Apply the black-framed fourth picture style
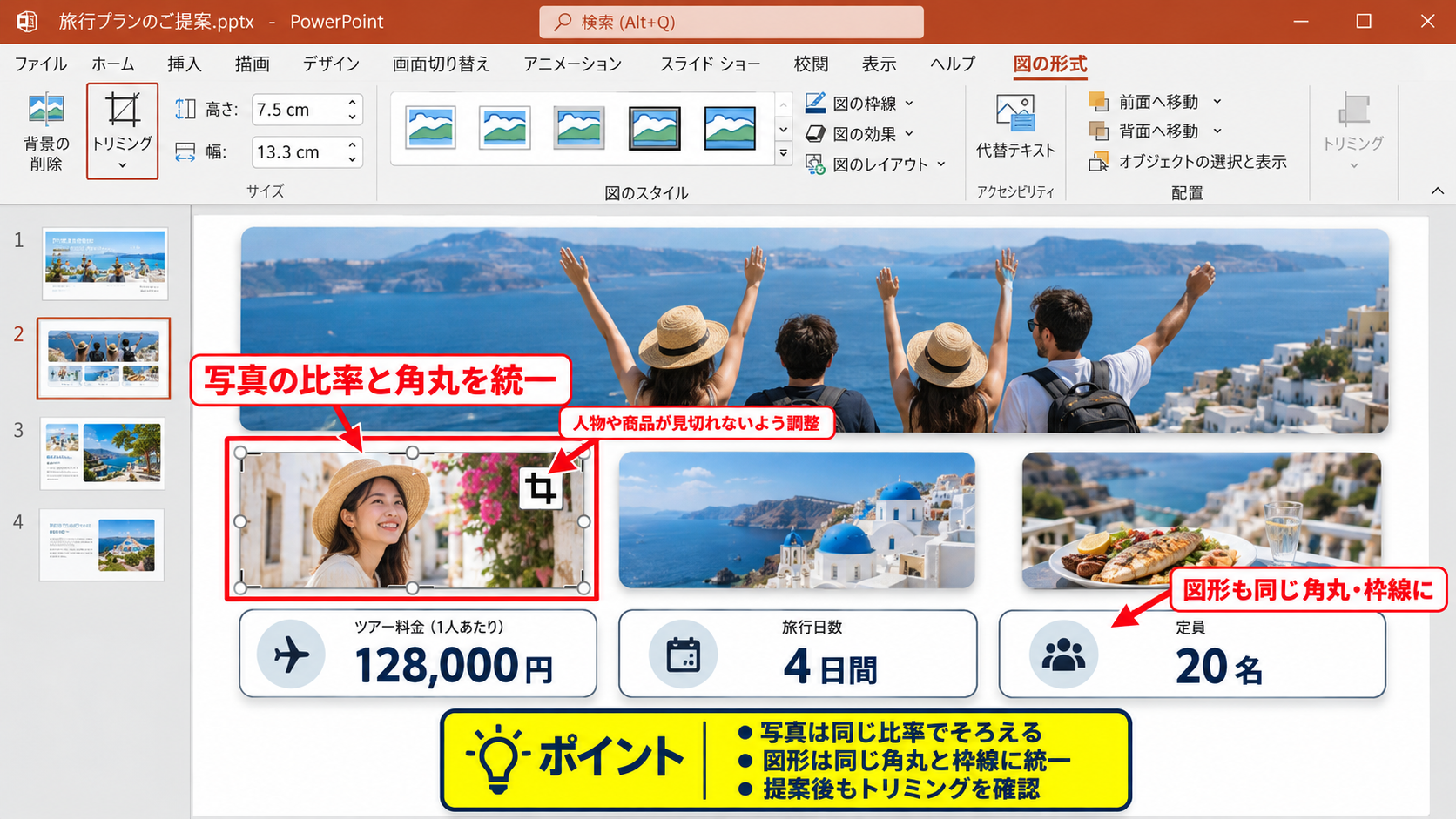 tap(654, 129)
